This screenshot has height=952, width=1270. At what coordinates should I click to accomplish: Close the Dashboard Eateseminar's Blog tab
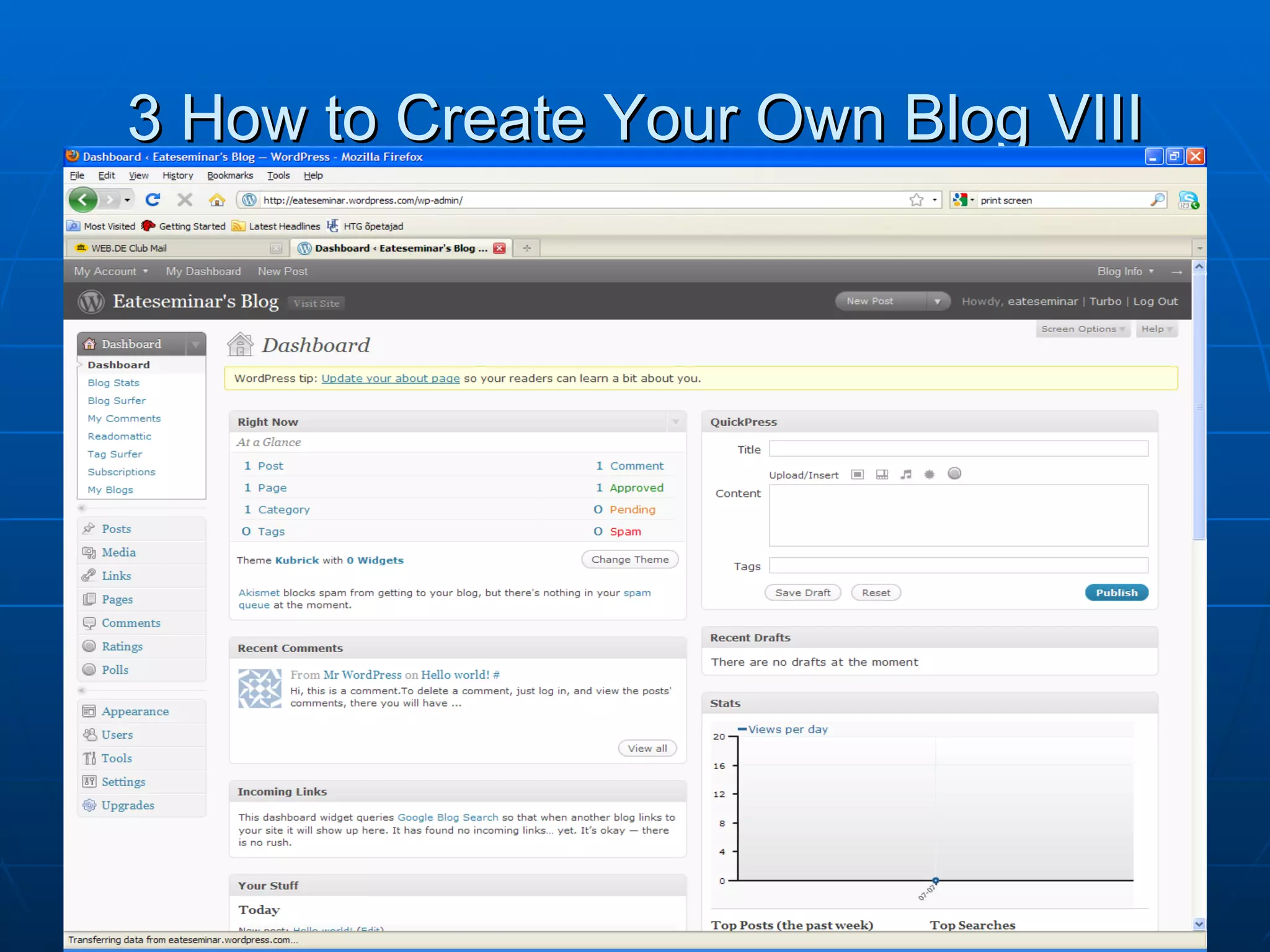point(499,249)
